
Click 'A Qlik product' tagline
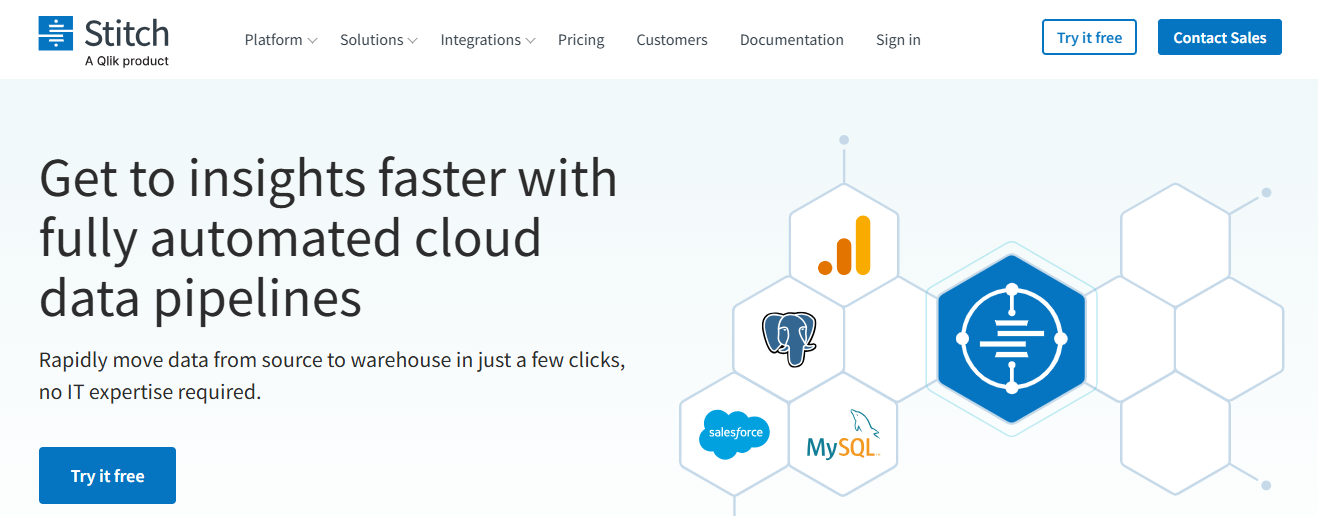click(127, 61)
